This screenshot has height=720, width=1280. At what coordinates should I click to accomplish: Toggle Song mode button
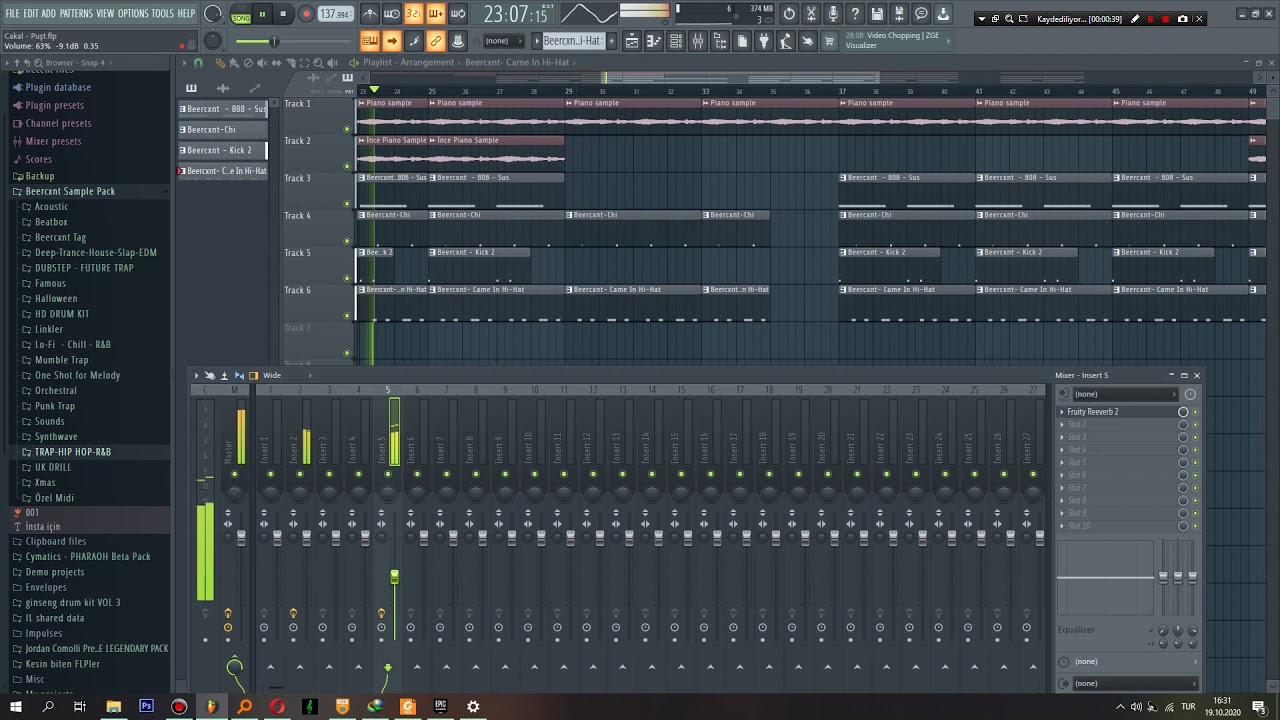click(241, 17)
